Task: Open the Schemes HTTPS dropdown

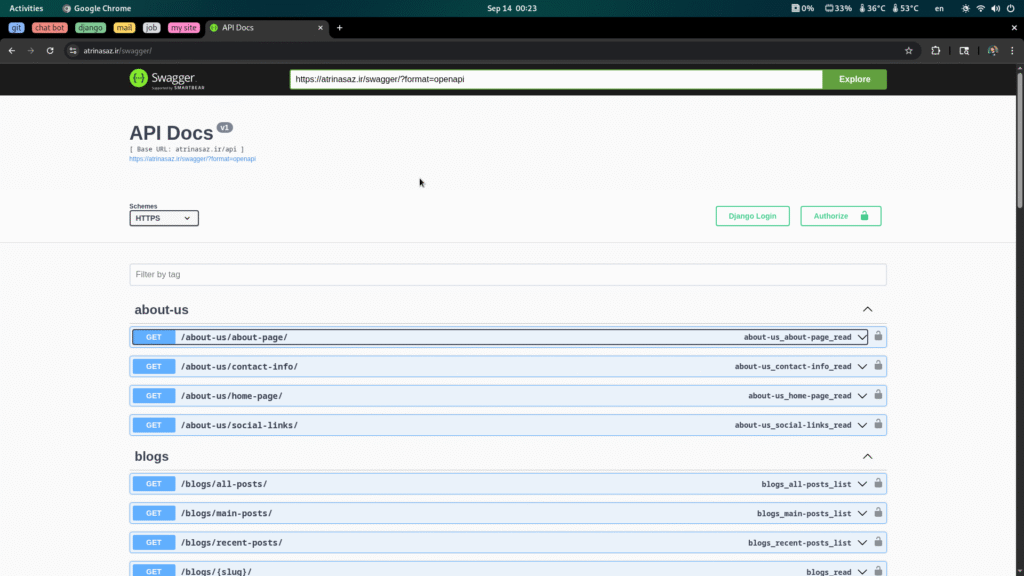Action: pos(164,218)
